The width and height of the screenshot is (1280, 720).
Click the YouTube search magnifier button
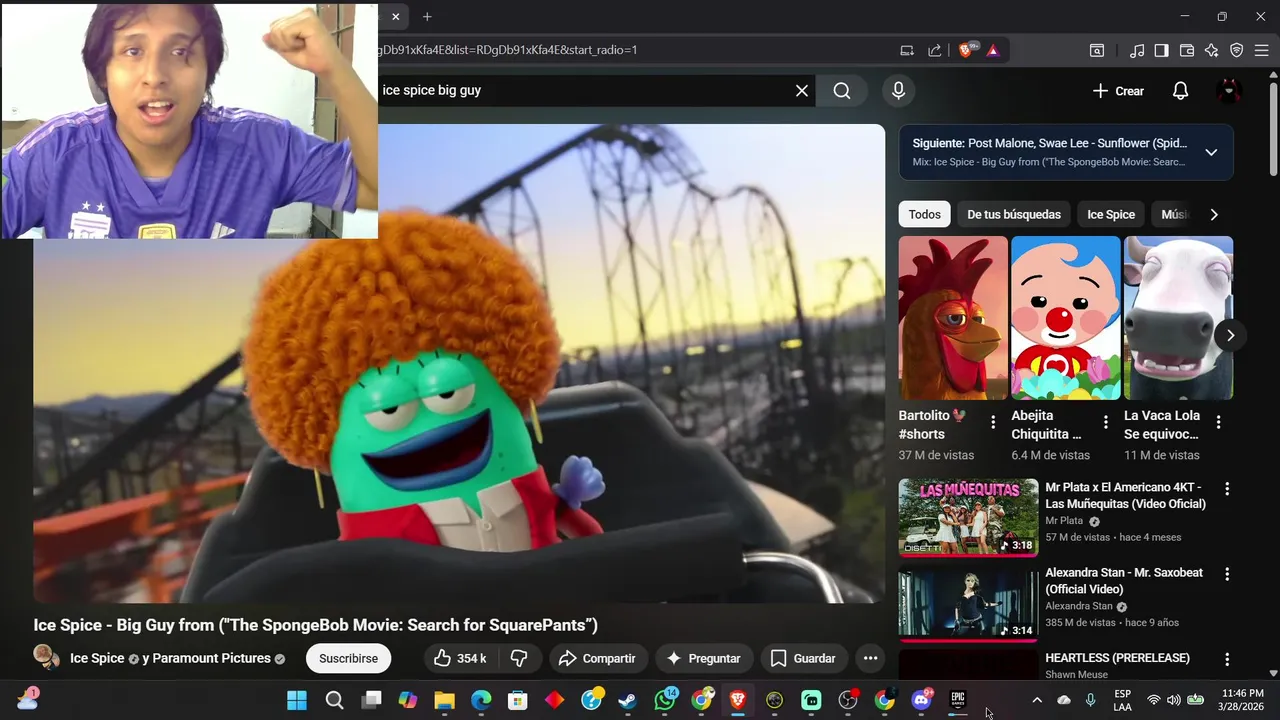pyautogui.click(x=842, y=91)
